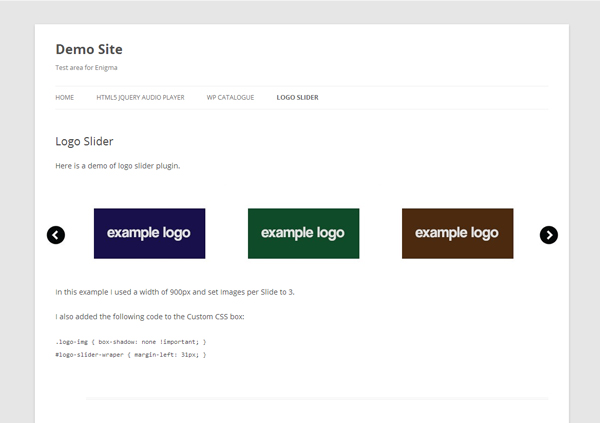Select the brown example logo
Image resolution: width=600 pixels, height=423 pixels.
click(457, 233)
